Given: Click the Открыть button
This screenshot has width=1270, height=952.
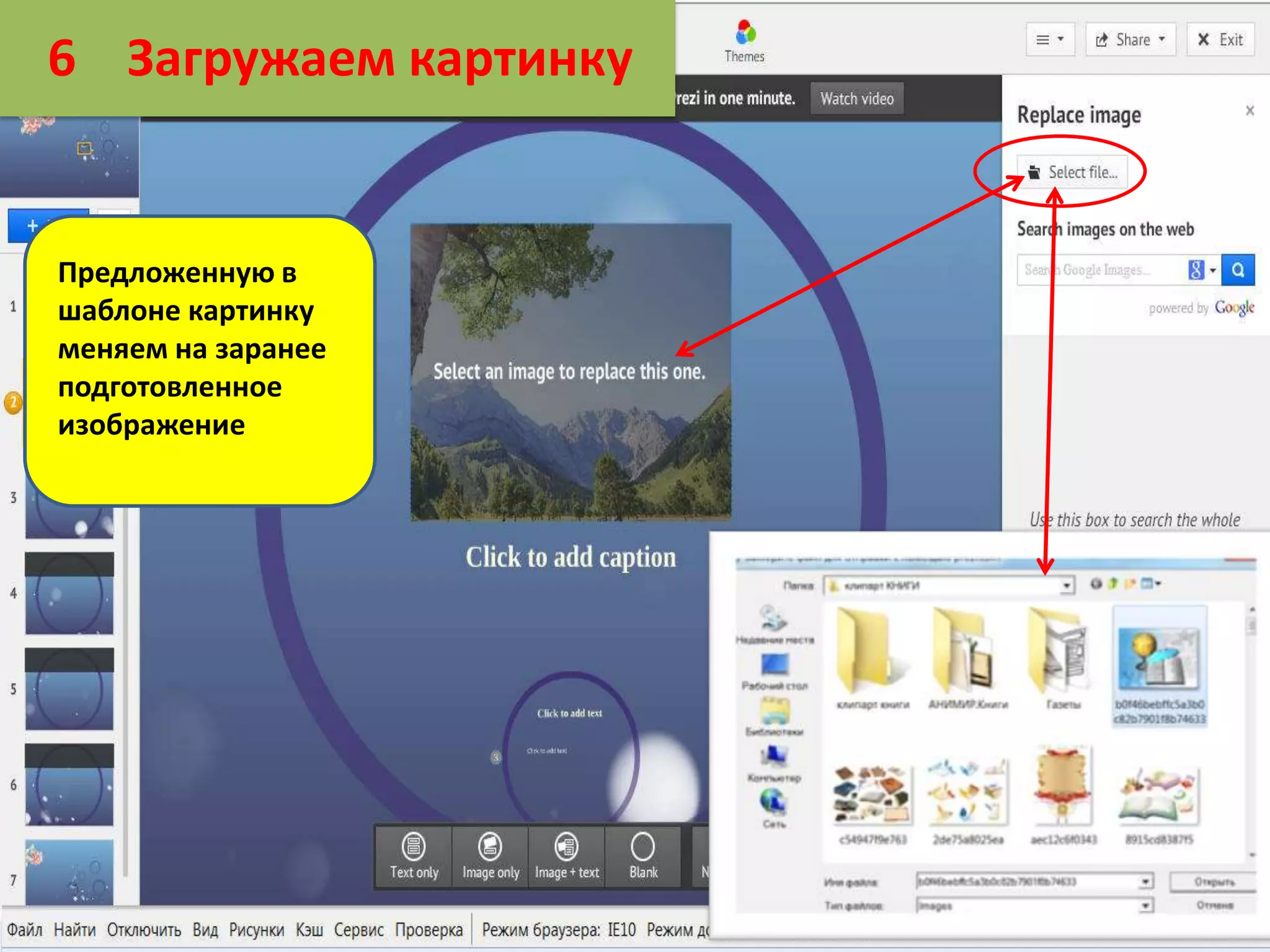Looking at the screenshot, I should (1214, 881).
